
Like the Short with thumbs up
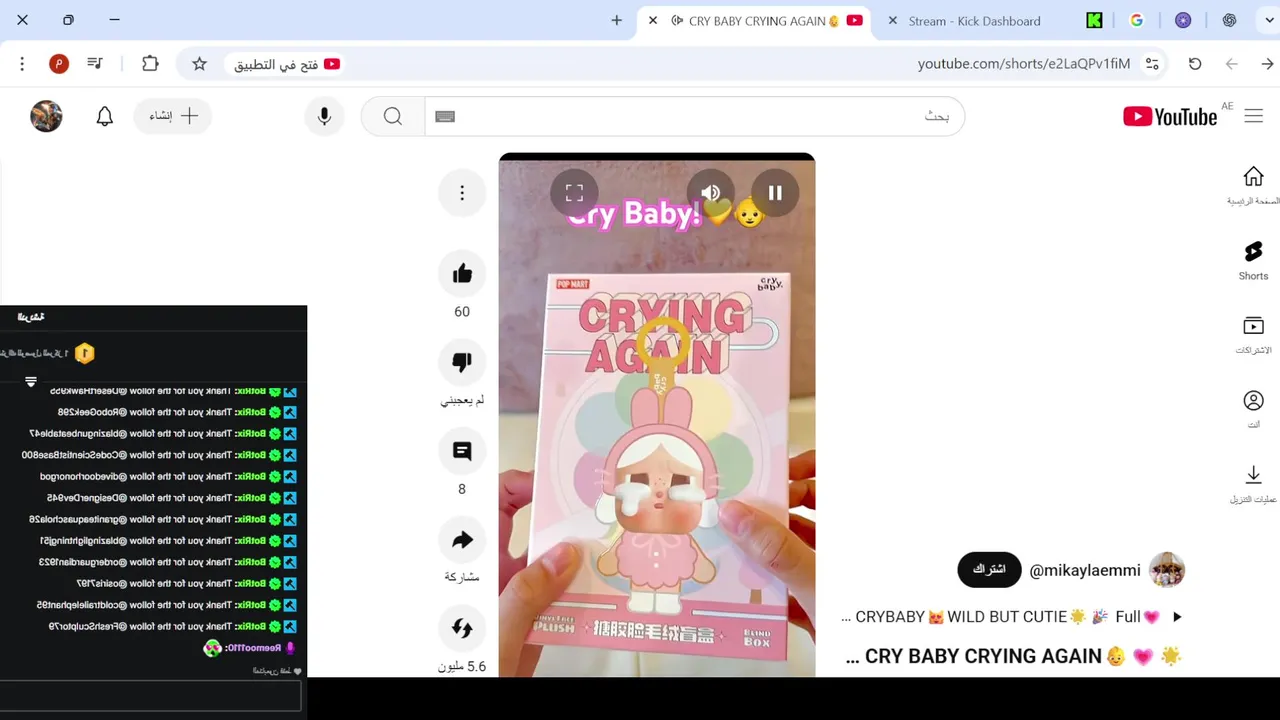coord(462,274)
